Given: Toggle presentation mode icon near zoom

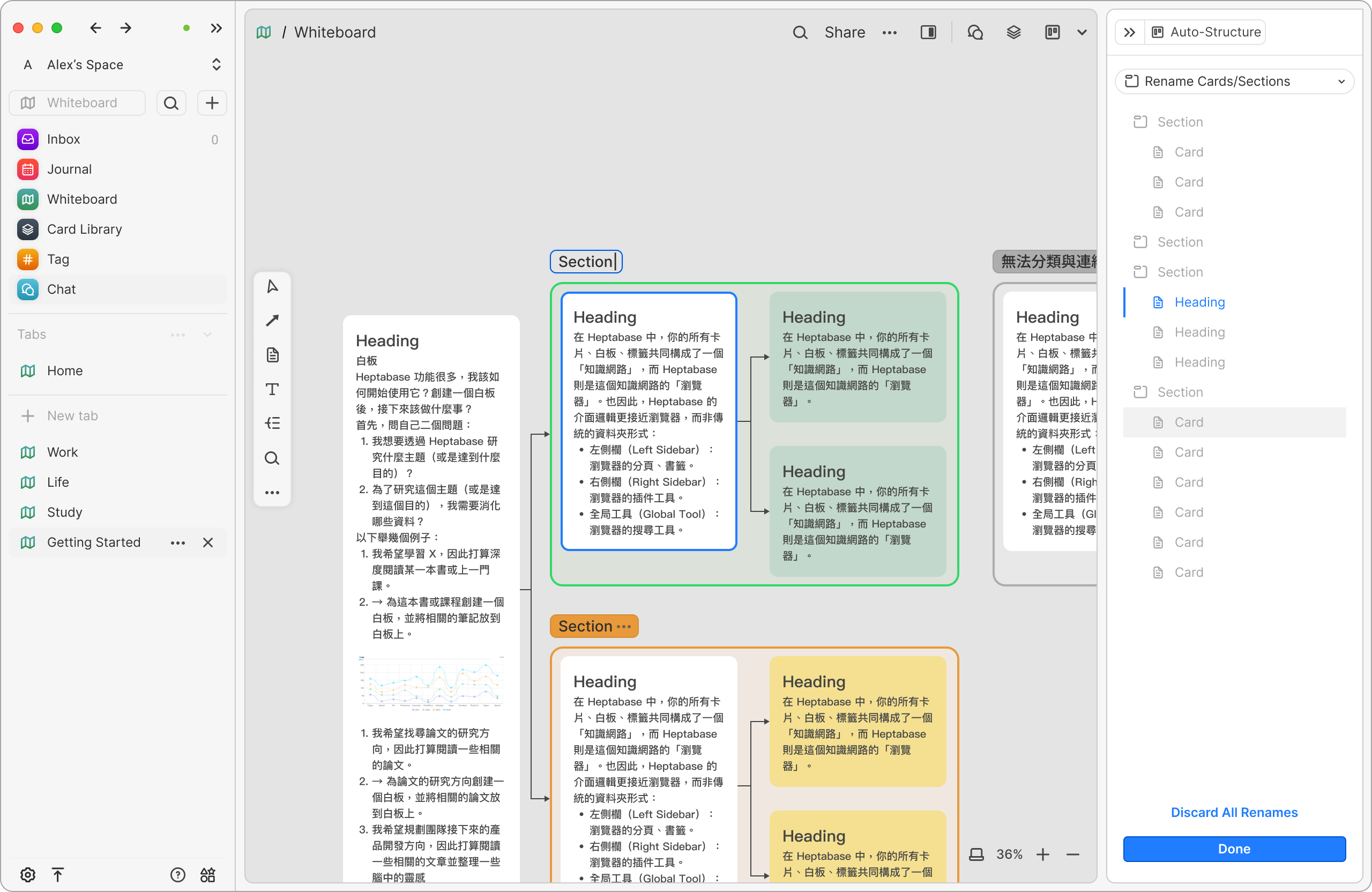Looking at the screenshot, I should click(976, 854).
